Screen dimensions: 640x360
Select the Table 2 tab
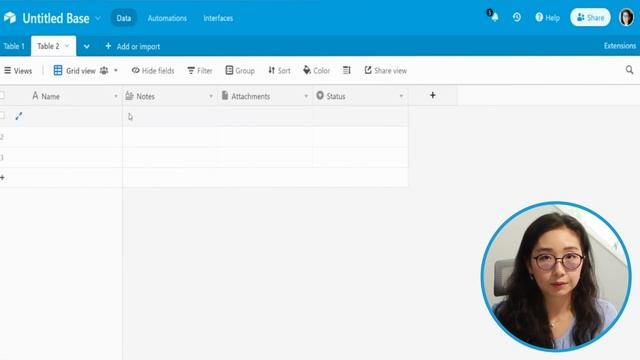[x=48, y=46]
